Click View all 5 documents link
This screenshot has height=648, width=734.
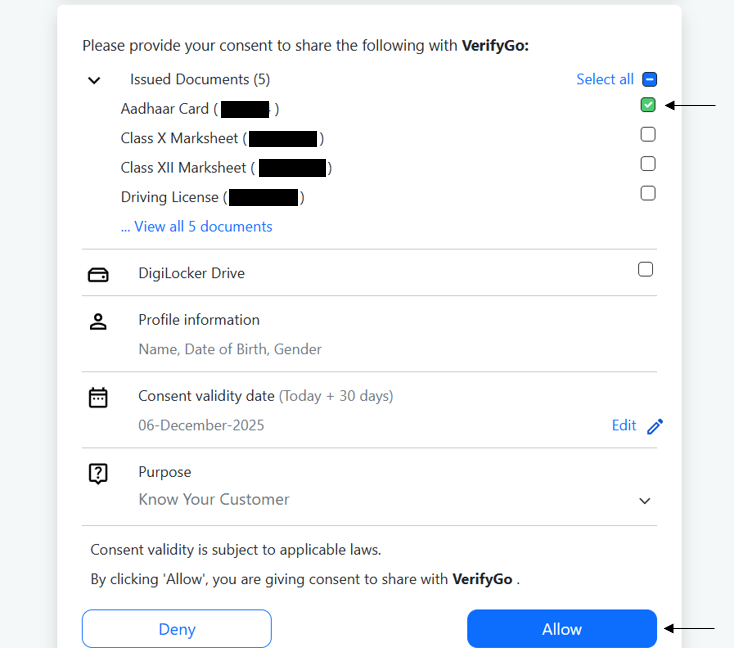pos(197,227)
